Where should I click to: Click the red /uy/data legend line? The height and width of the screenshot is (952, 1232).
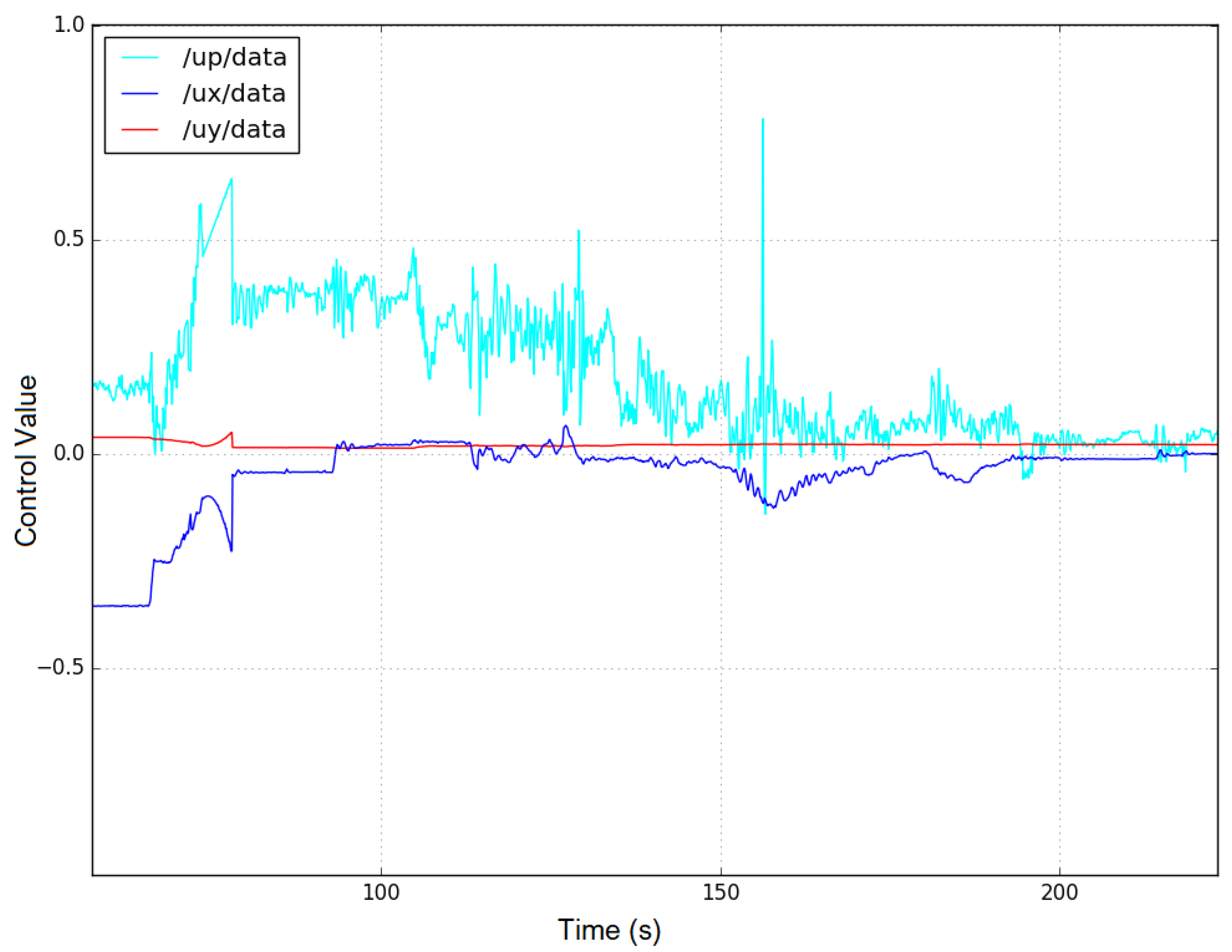point(140,130)
